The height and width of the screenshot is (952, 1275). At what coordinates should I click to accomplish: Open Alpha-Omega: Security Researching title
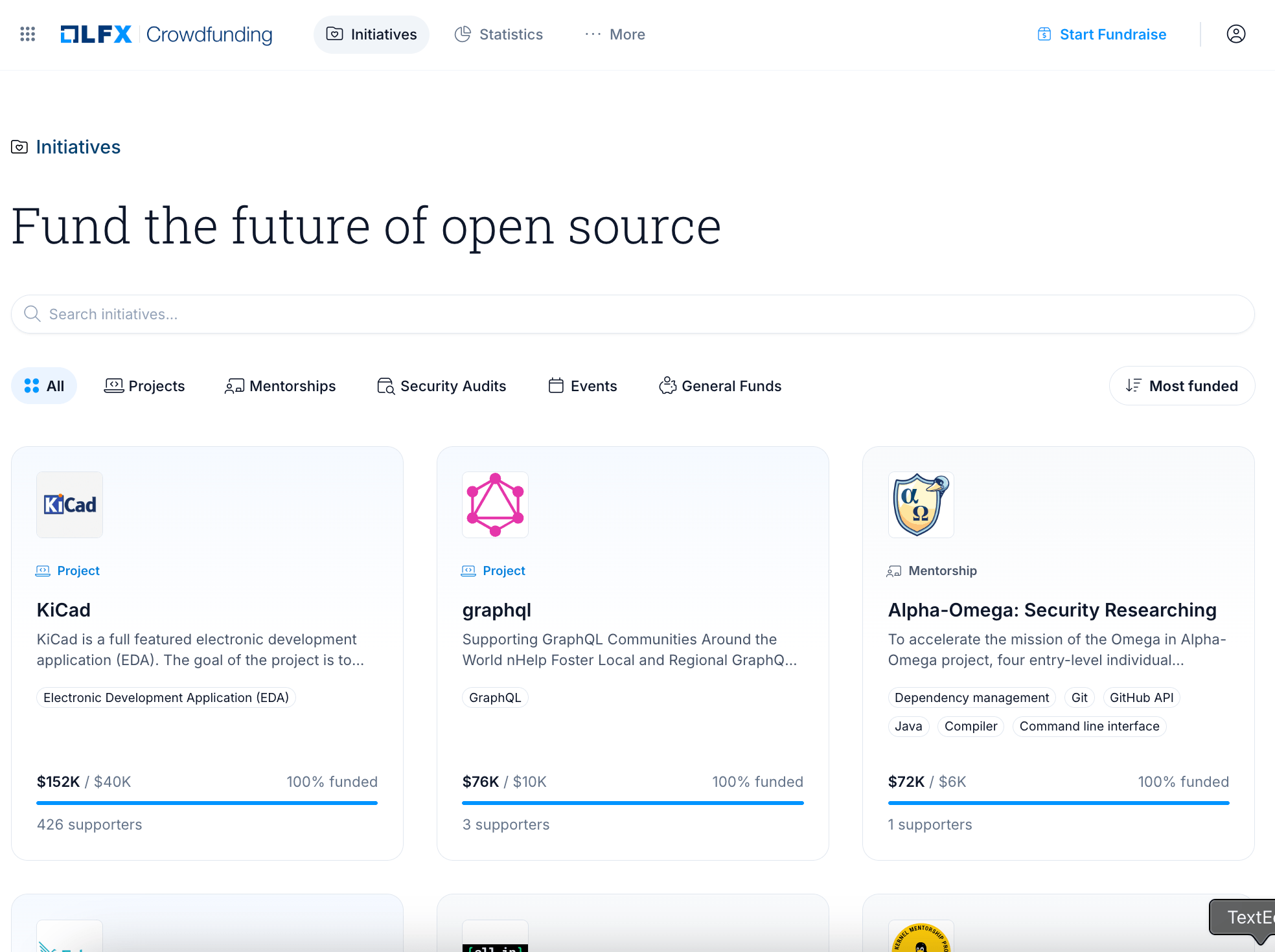pos(1052,610)
